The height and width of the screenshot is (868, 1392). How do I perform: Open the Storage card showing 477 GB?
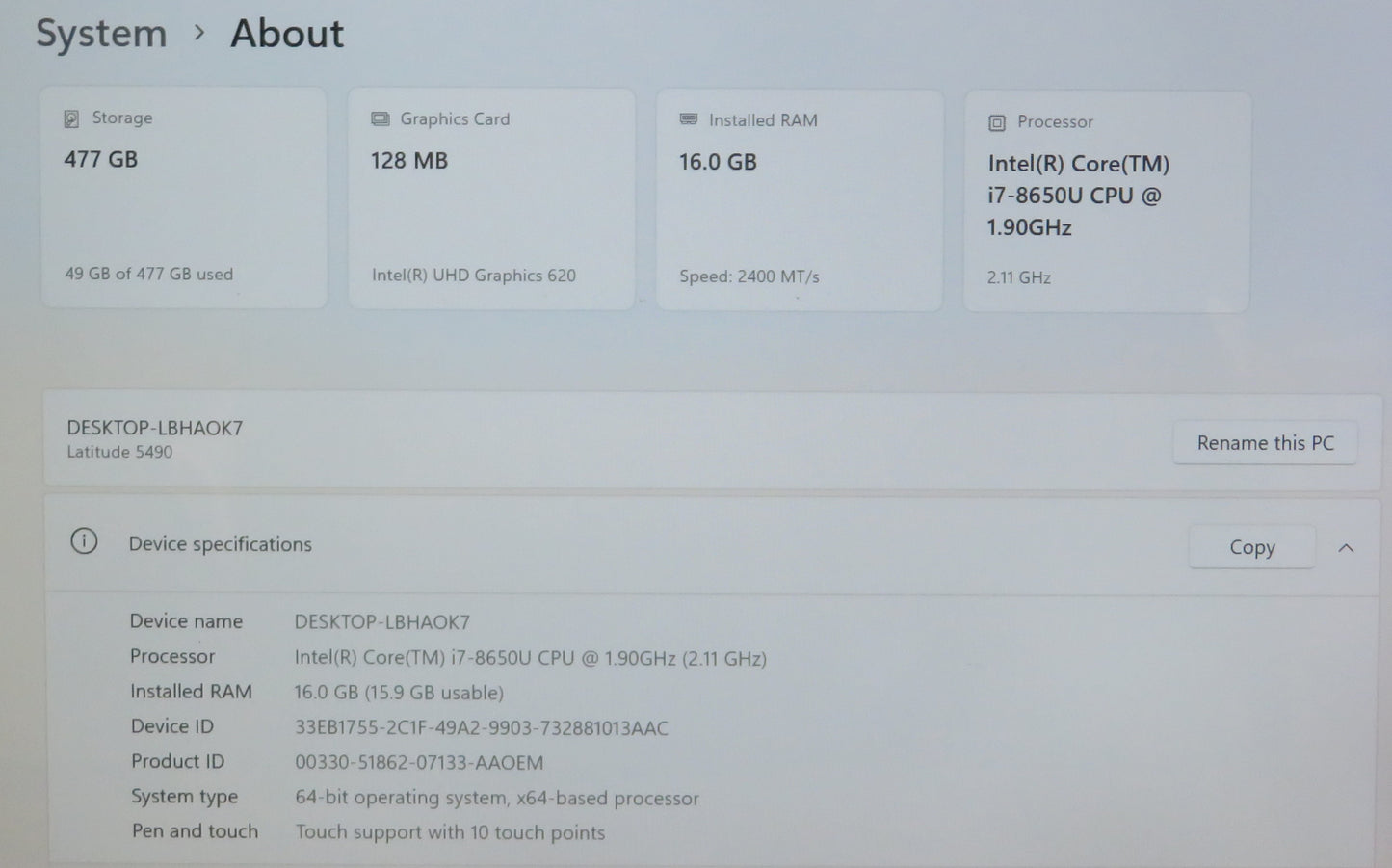point(183,197)
